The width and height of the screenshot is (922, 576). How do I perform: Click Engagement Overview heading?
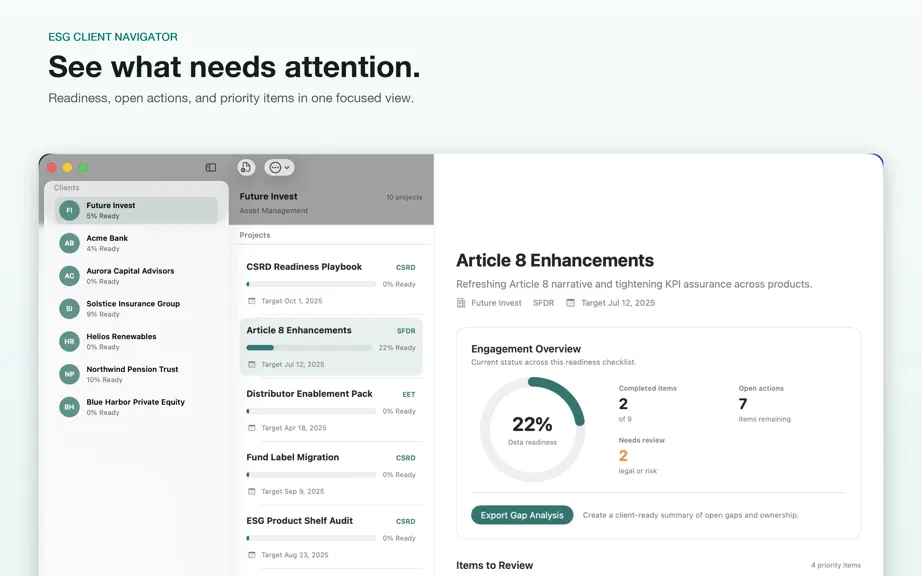coord(526,349)
